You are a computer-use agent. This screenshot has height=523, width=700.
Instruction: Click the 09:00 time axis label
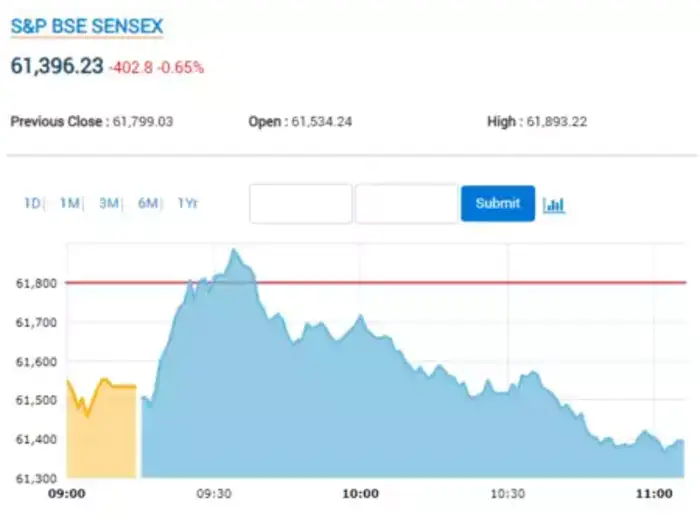tap(67, 493)
